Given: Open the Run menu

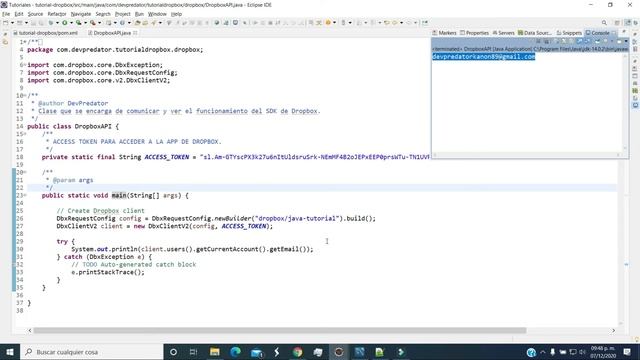Looking at the screenshot, I should (x=139, y=14).
